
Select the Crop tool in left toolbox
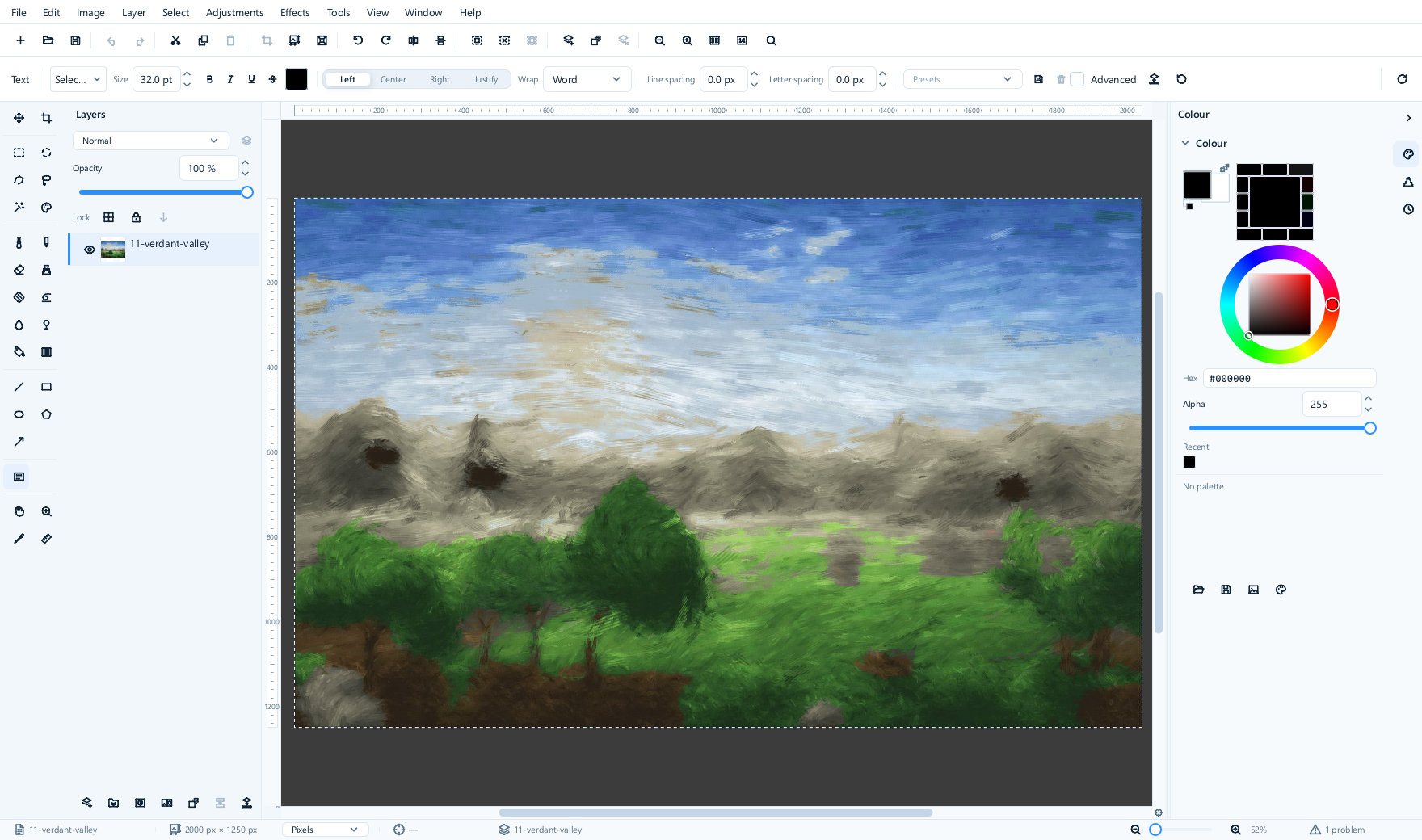click(46, 118)
